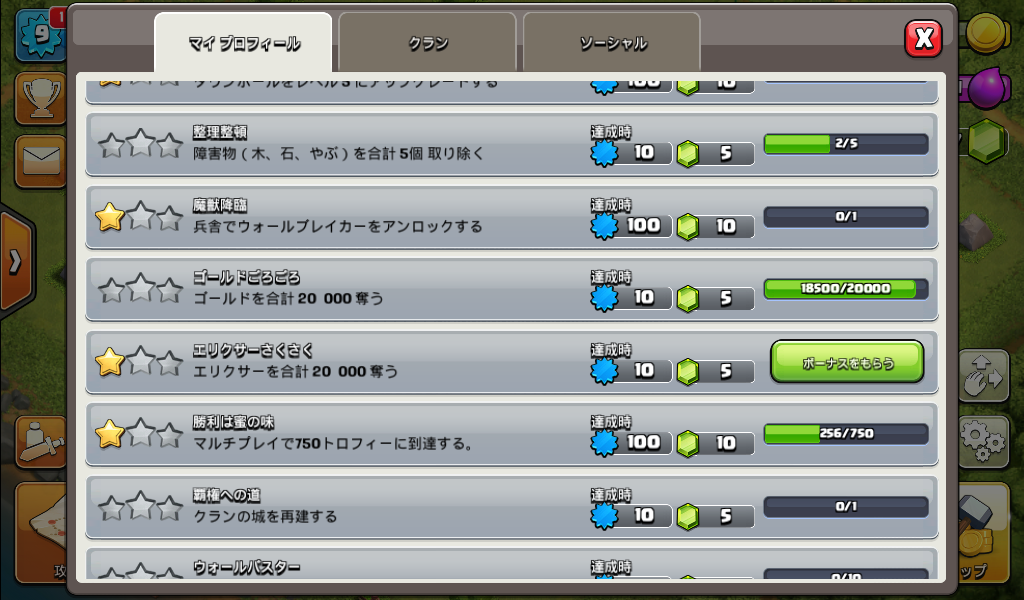Click the 18500/20000 gold progress bar
1024x600 pixels.
click(x=846, y=289)
